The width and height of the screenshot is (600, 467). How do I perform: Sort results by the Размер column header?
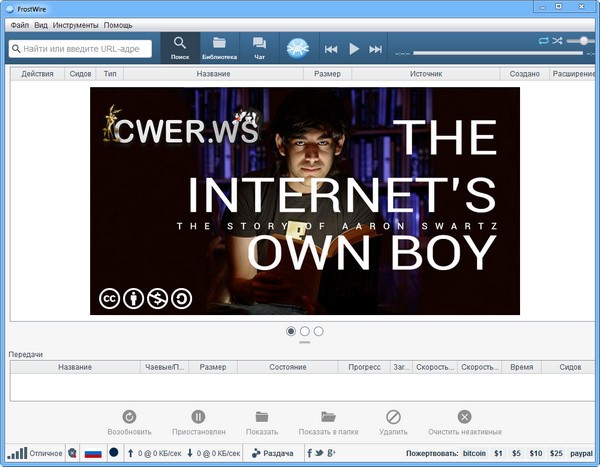coord(327,74)
